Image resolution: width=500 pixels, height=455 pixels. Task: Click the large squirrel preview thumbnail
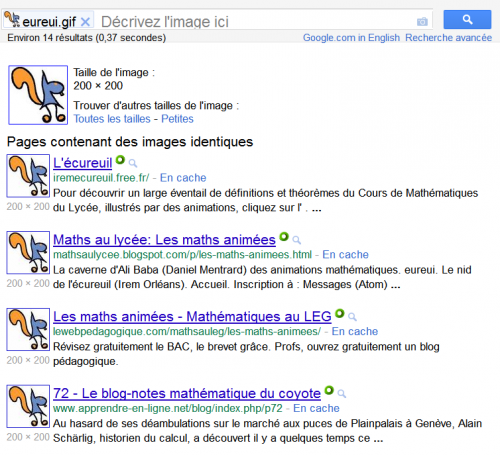38,95
